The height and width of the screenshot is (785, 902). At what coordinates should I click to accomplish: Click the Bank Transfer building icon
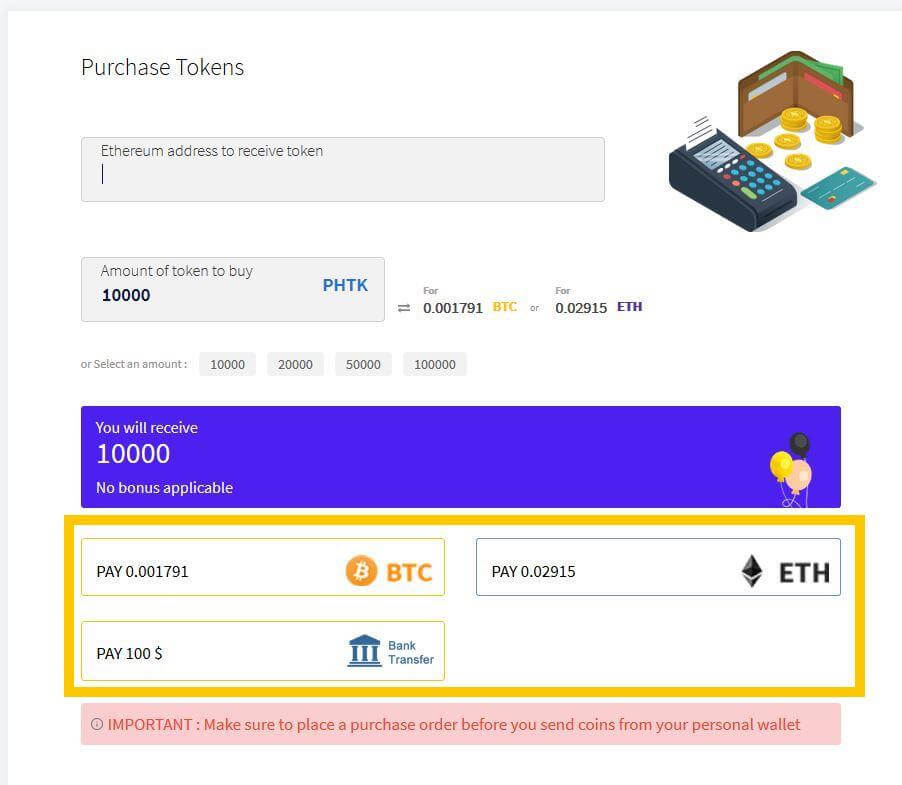[364, 650]
